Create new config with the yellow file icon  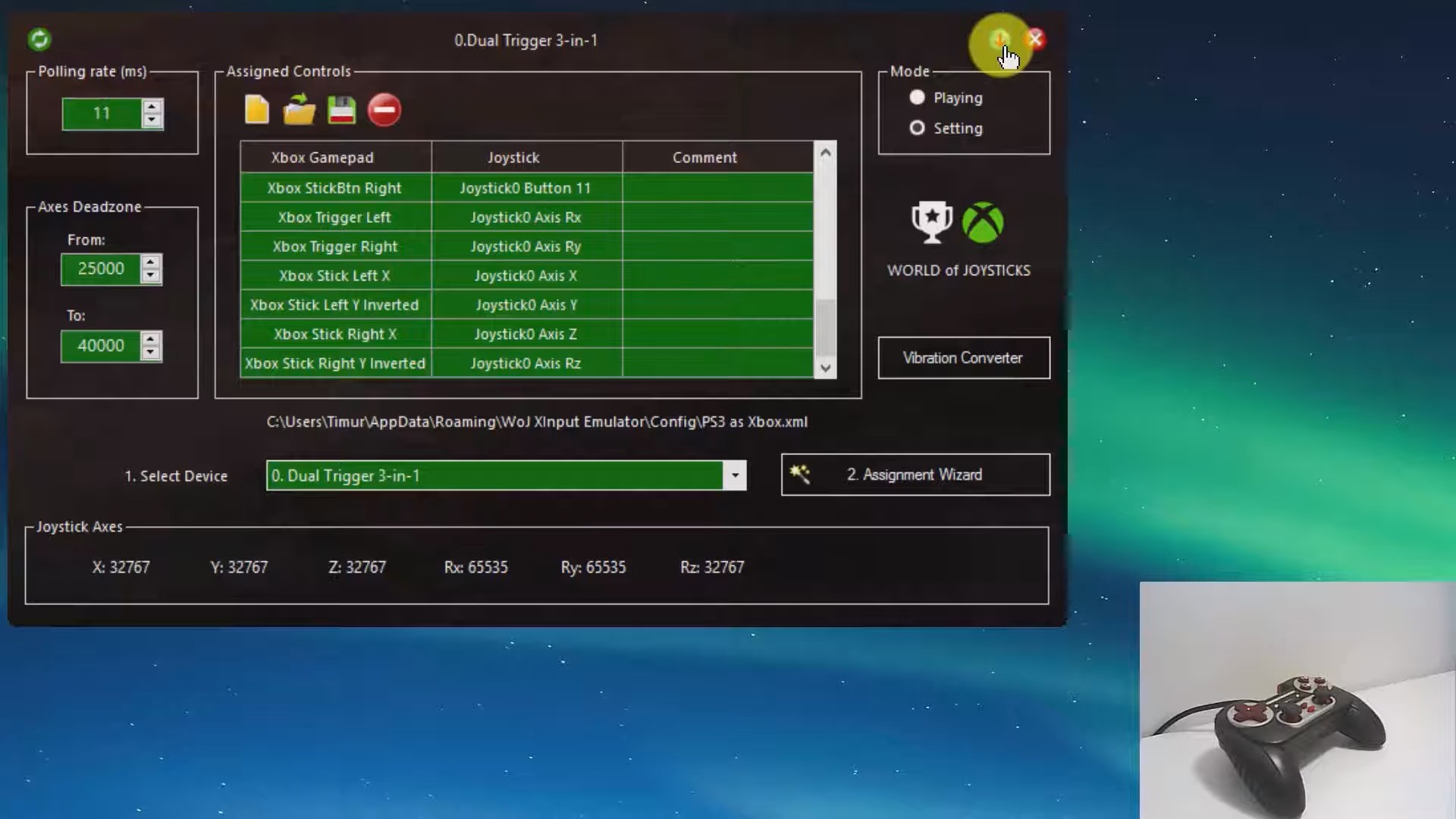click(257, 110)
